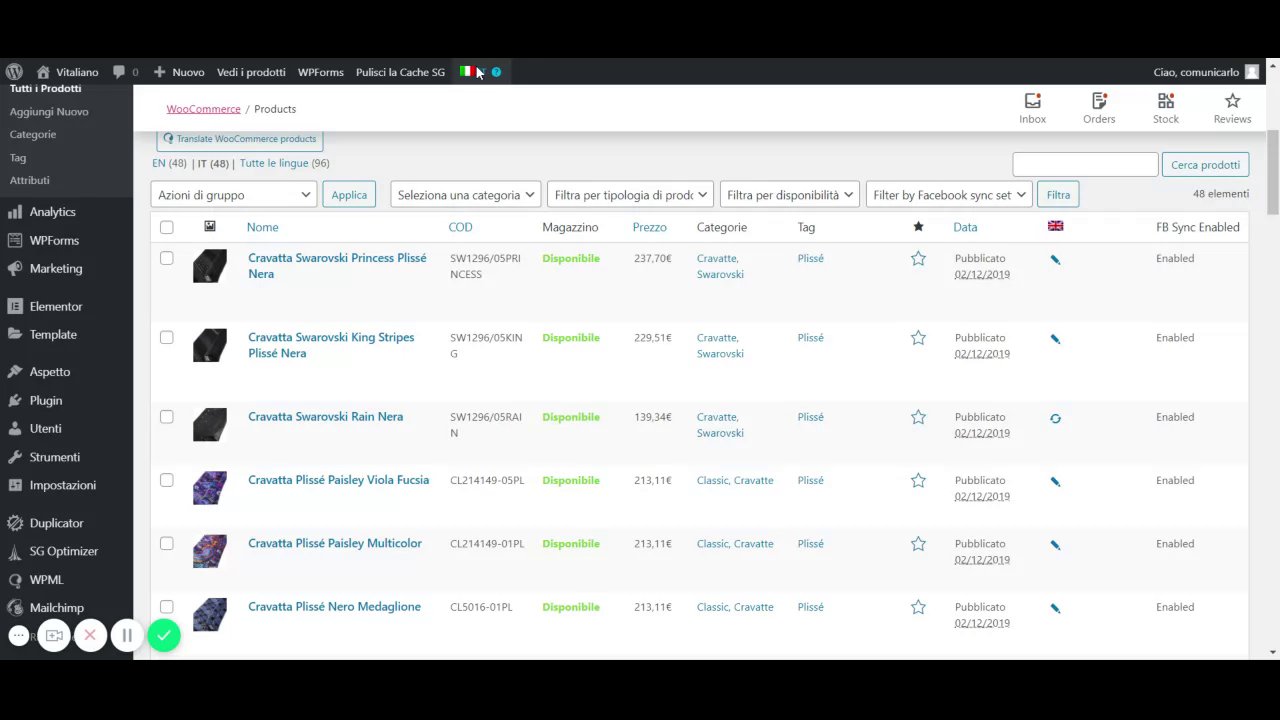Cancel recording with the red X button
1280x720 pixels.
coord(90,635)
